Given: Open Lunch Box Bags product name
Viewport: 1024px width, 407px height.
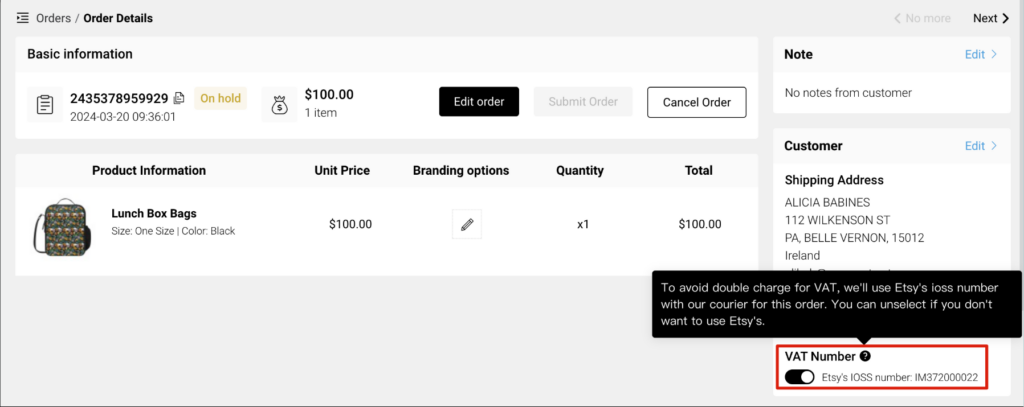Looking at the screenshot, I should [x=154, y=213].
